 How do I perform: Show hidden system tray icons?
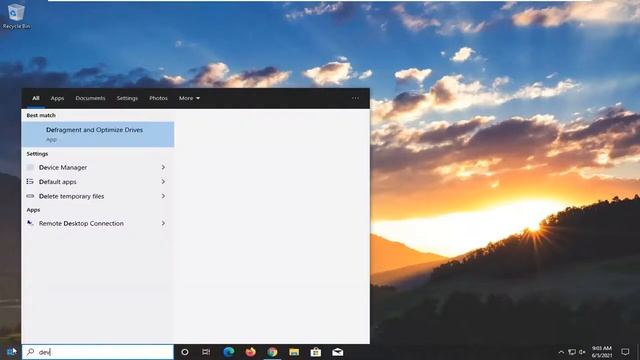pos(561,352)
